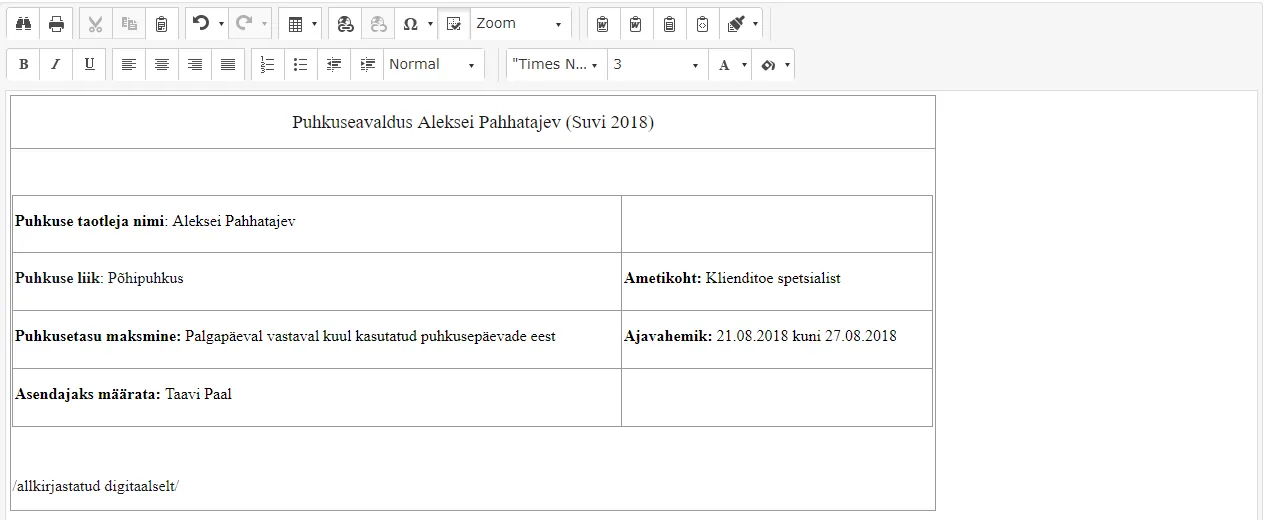Click the Omega insert symbol icon
This screenshot has width=1264, height=520.
pos(410,23)
